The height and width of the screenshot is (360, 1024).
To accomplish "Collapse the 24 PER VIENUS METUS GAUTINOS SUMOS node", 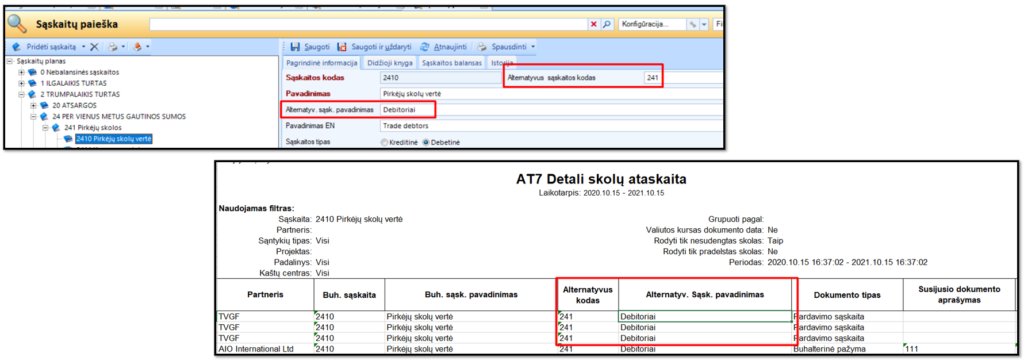I will coord(33,116).
